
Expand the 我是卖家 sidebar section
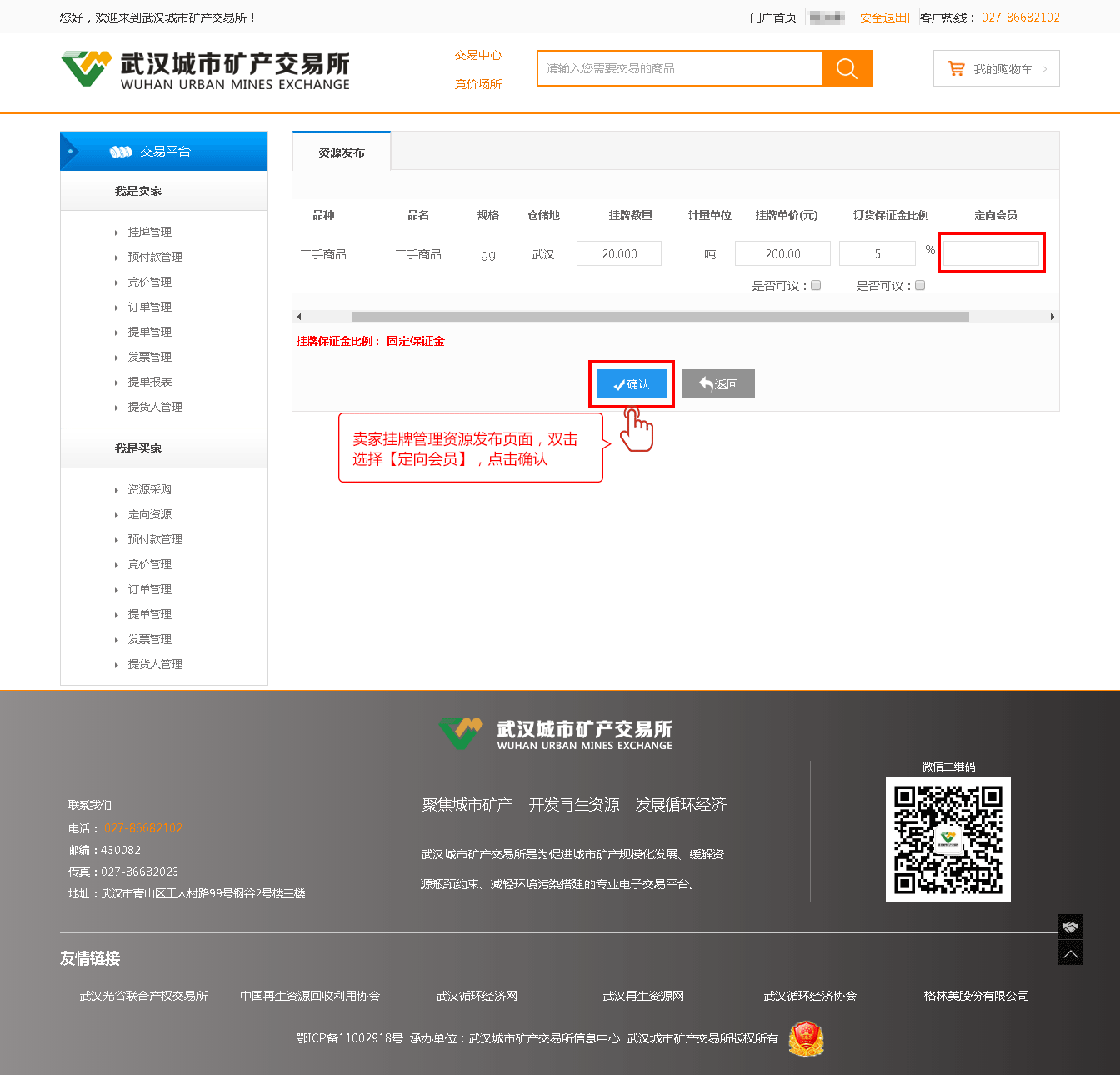tap(138, 192)
